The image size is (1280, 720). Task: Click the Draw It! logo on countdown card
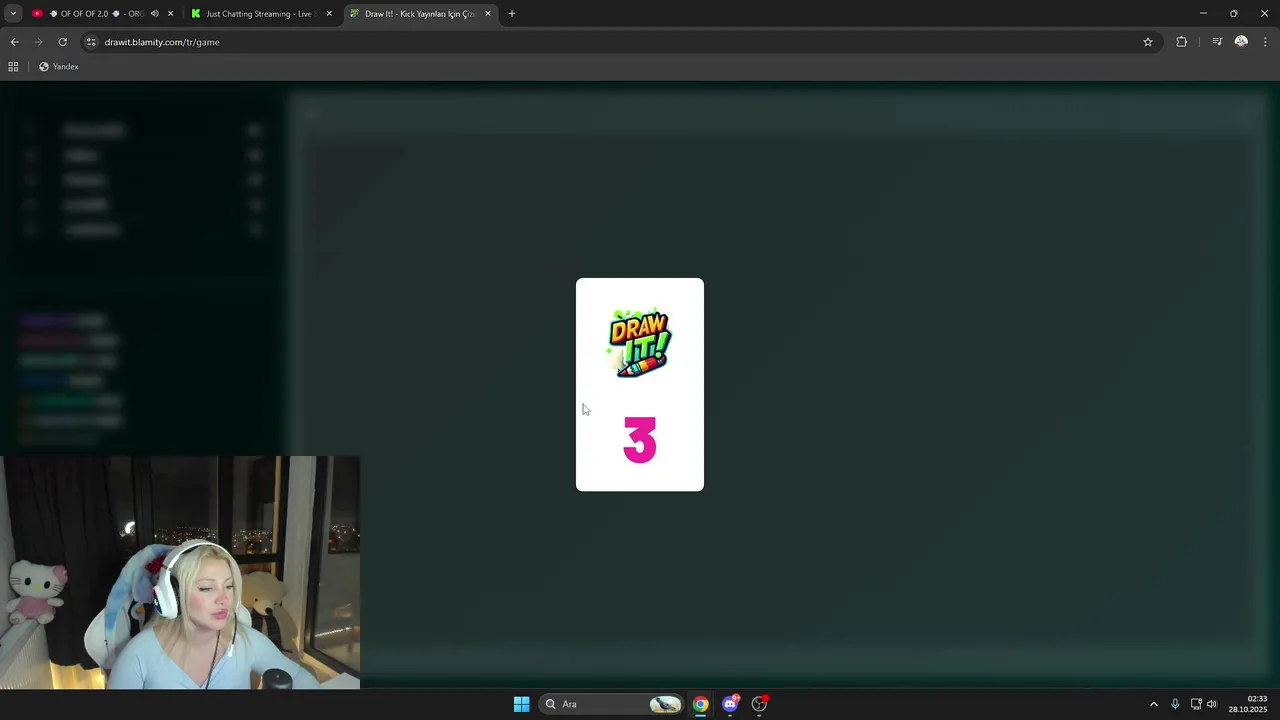(640, 343)
